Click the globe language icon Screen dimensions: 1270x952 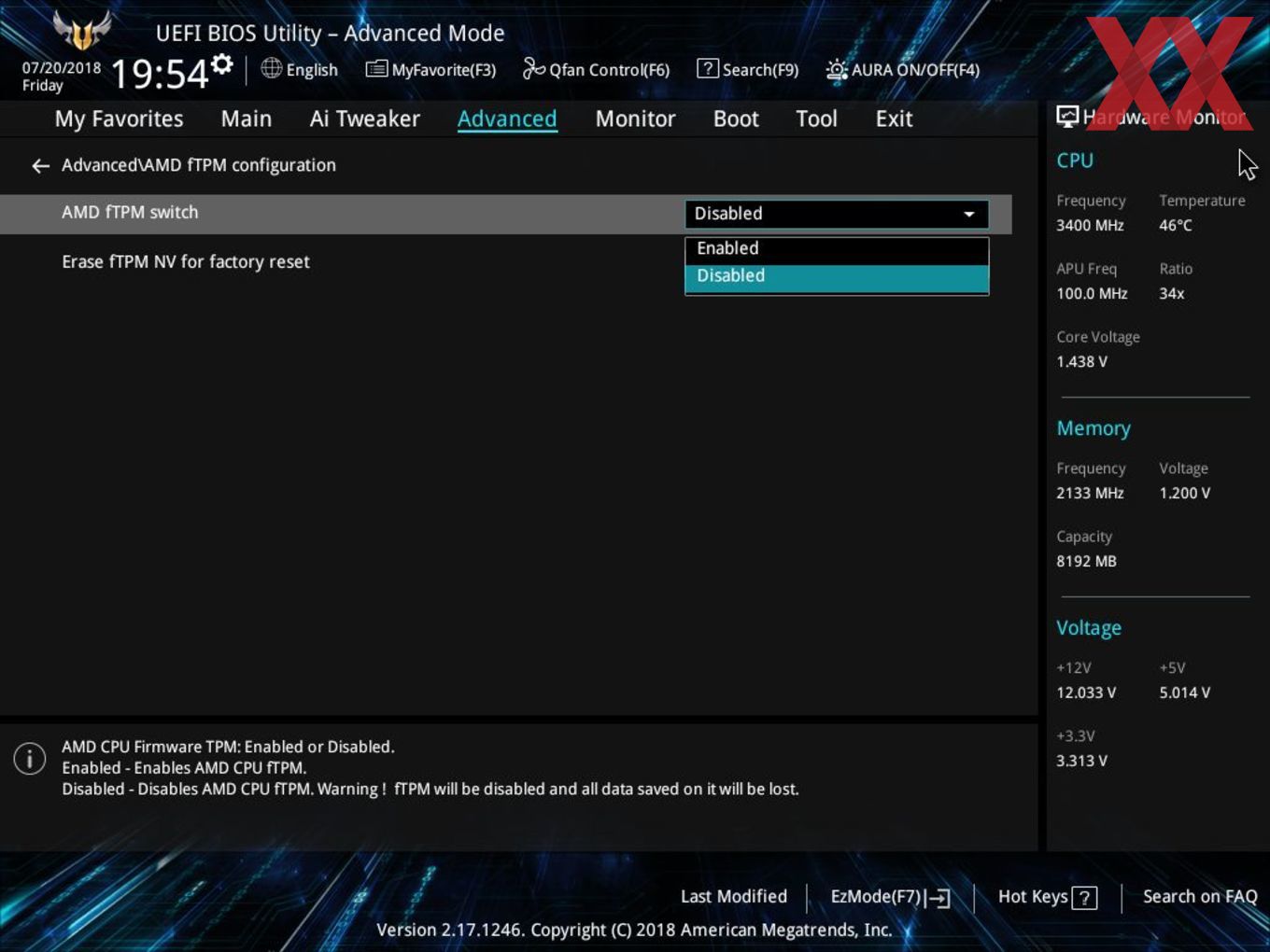coord(272,68)
